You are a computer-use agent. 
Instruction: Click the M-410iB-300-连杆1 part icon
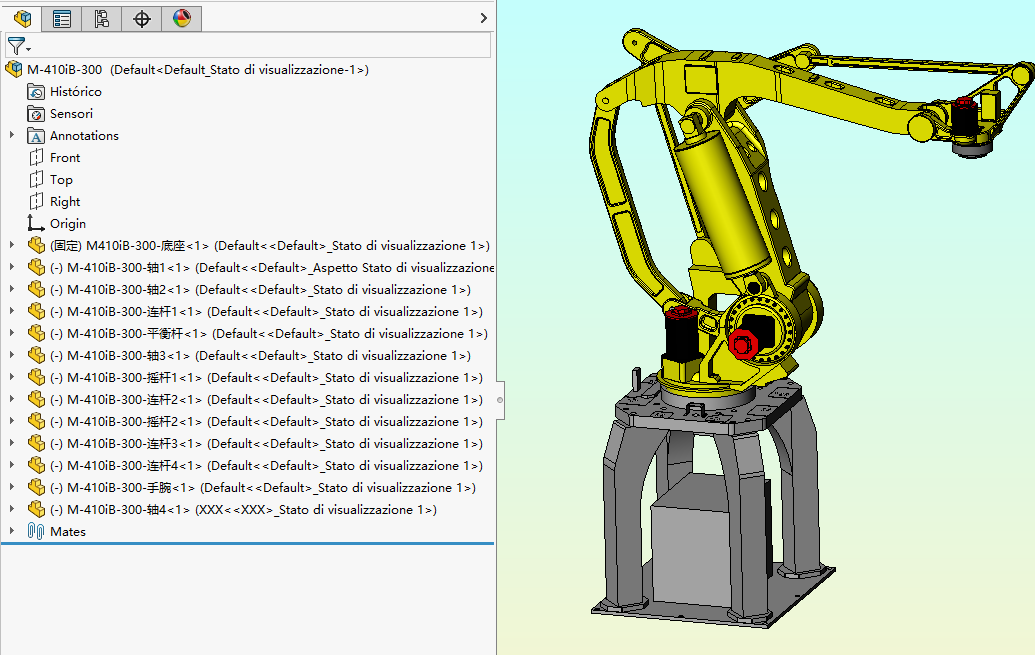(x=36, y=311)
